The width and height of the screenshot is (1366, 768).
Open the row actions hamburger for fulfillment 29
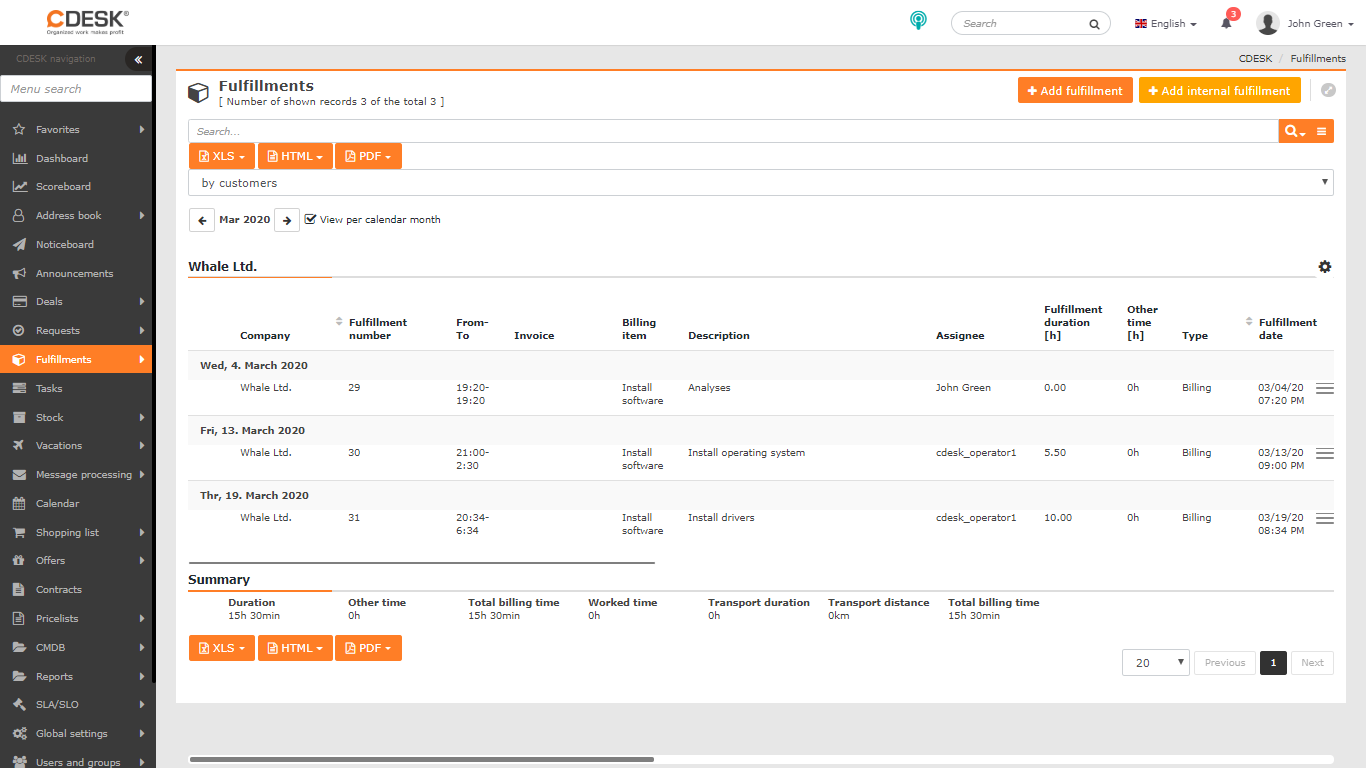click(1325, 389)
